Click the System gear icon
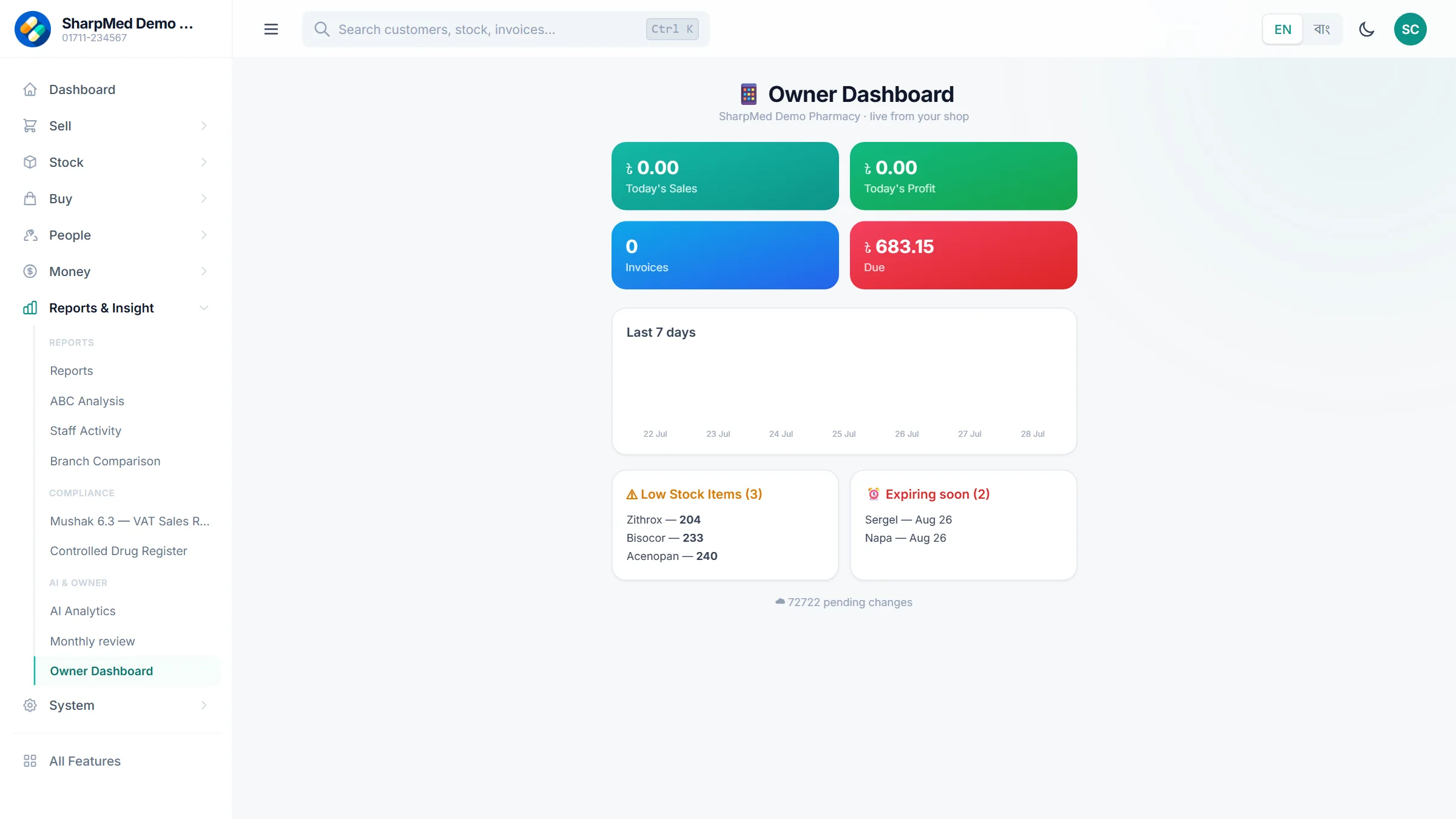The image size is (1456, 819). [30, 706]
